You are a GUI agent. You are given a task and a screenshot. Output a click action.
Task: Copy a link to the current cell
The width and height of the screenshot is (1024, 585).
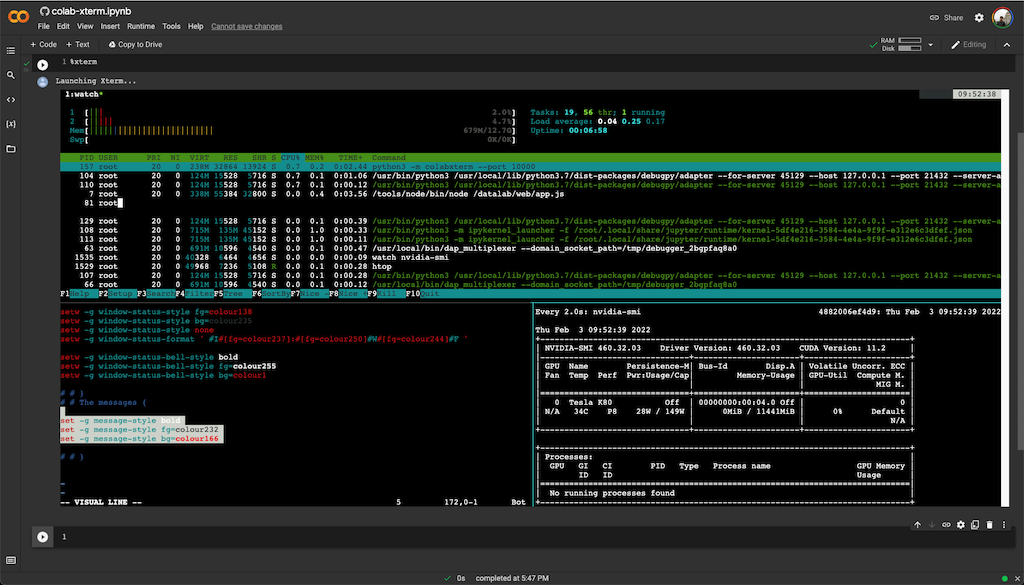coord(947,524)
